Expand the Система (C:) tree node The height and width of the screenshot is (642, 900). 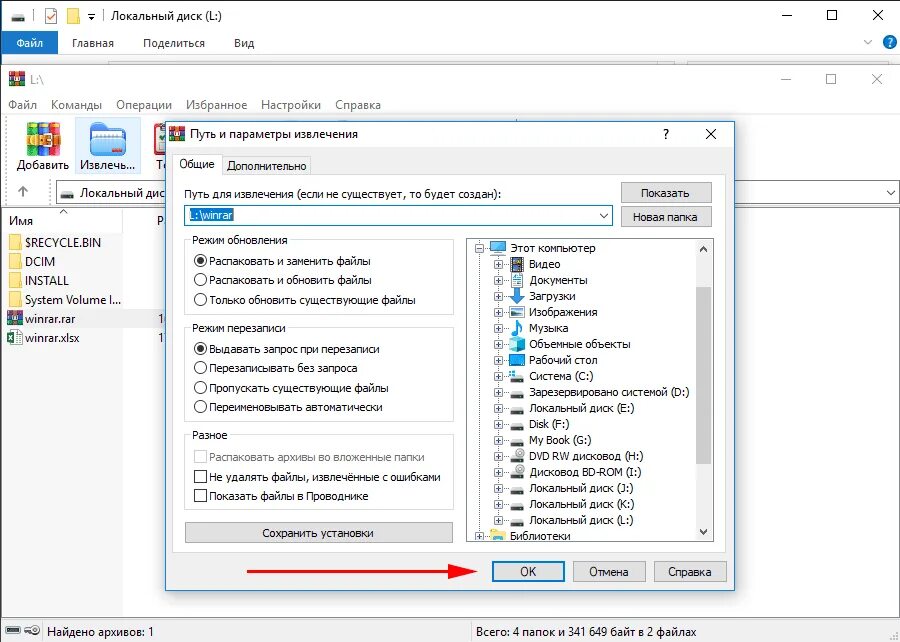point(498,376)
